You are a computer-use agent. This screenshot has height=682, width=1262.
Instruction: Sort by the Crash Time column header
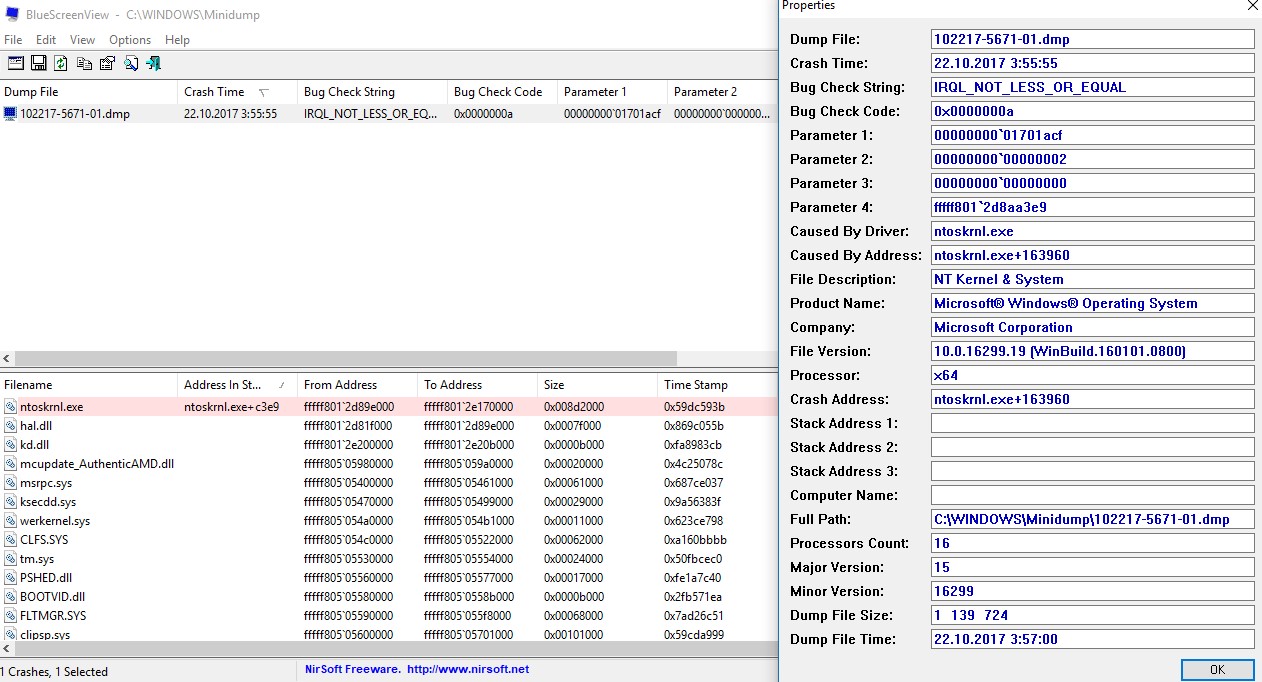coord(239,92)
